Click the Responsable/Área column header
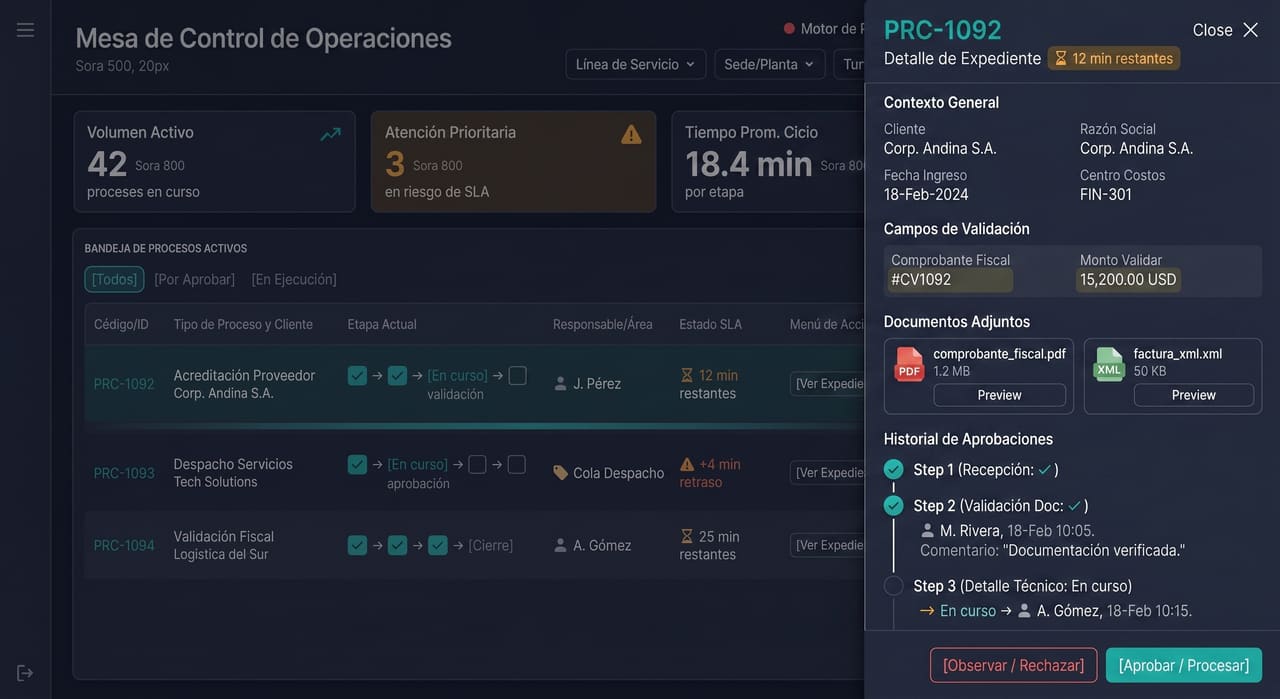Viewport: 1280px width, 699px height. tap(603, 324)
